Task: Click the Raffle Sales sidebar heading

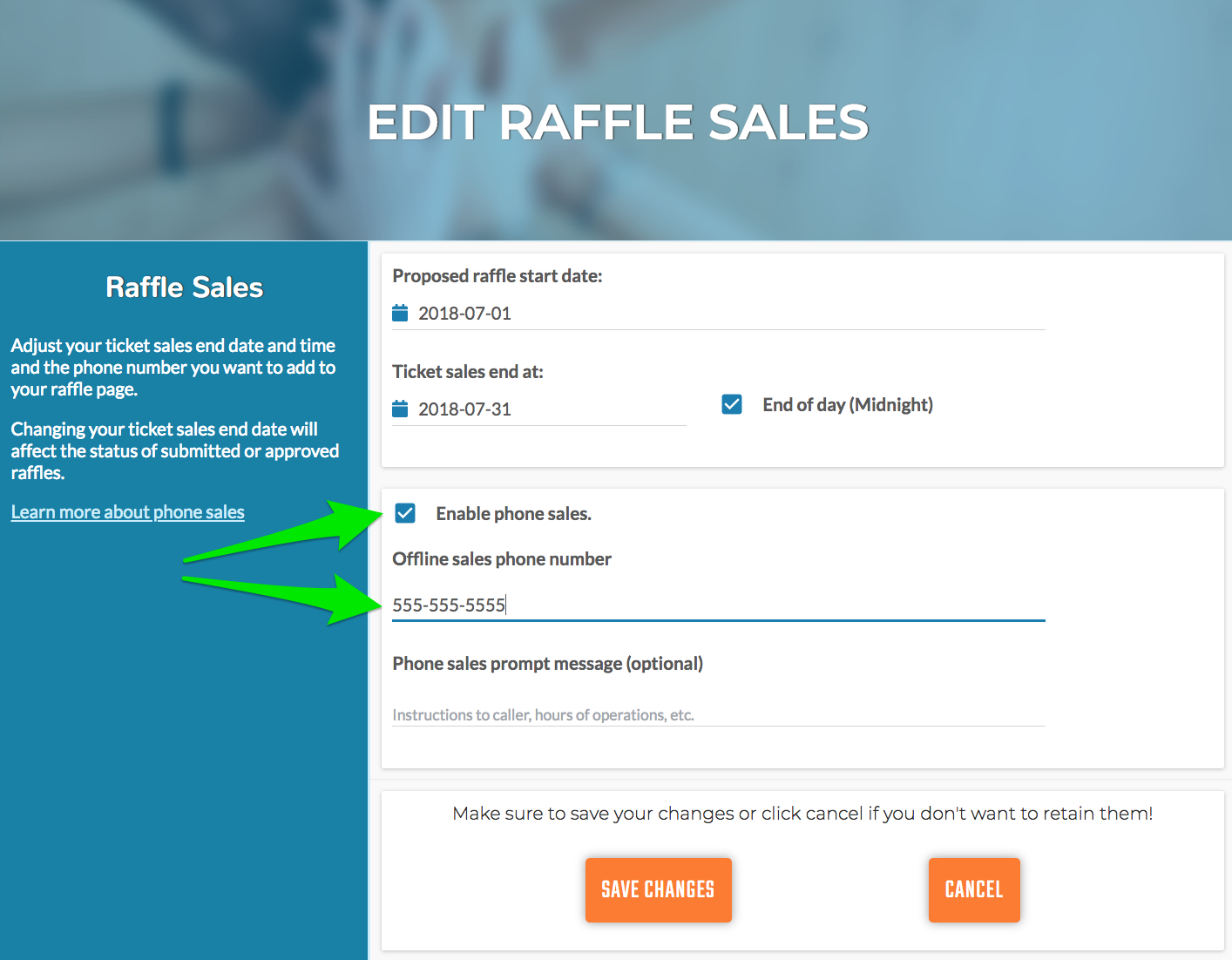Action: (184, 287)
